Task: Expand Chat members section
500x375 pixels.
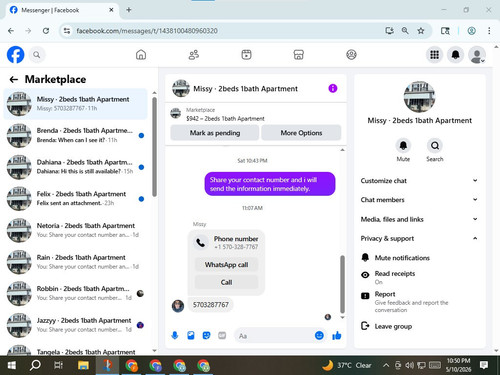Action: tap(419, 200)
